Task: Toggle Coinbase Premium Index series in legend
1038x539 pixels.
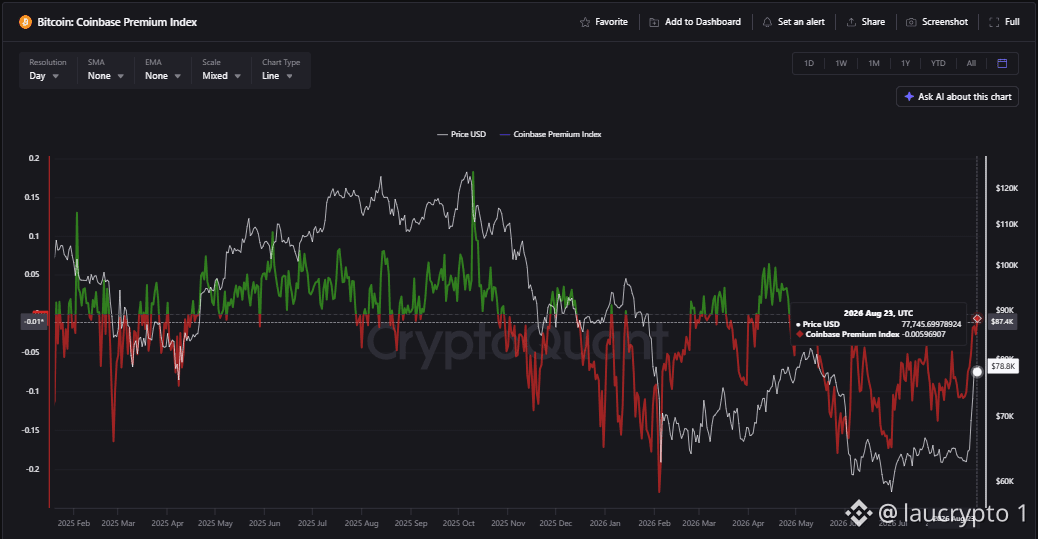Action: click(x=550, y=134)
